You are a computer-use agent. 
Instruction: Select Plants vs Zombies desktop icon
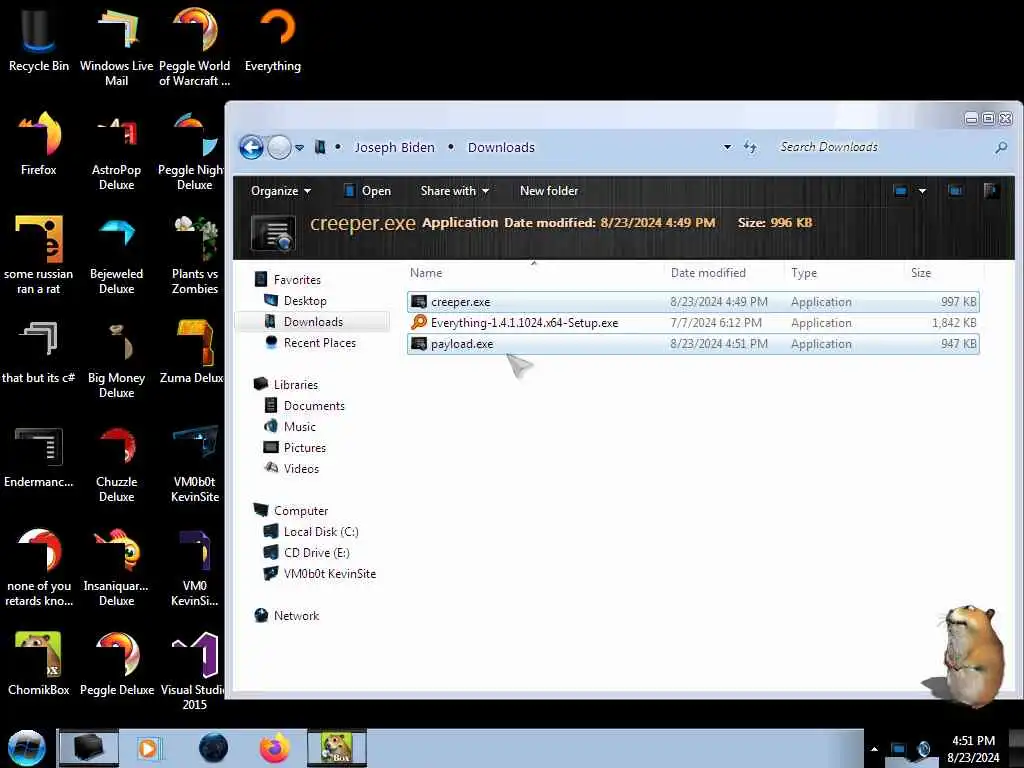click(195, 255)
